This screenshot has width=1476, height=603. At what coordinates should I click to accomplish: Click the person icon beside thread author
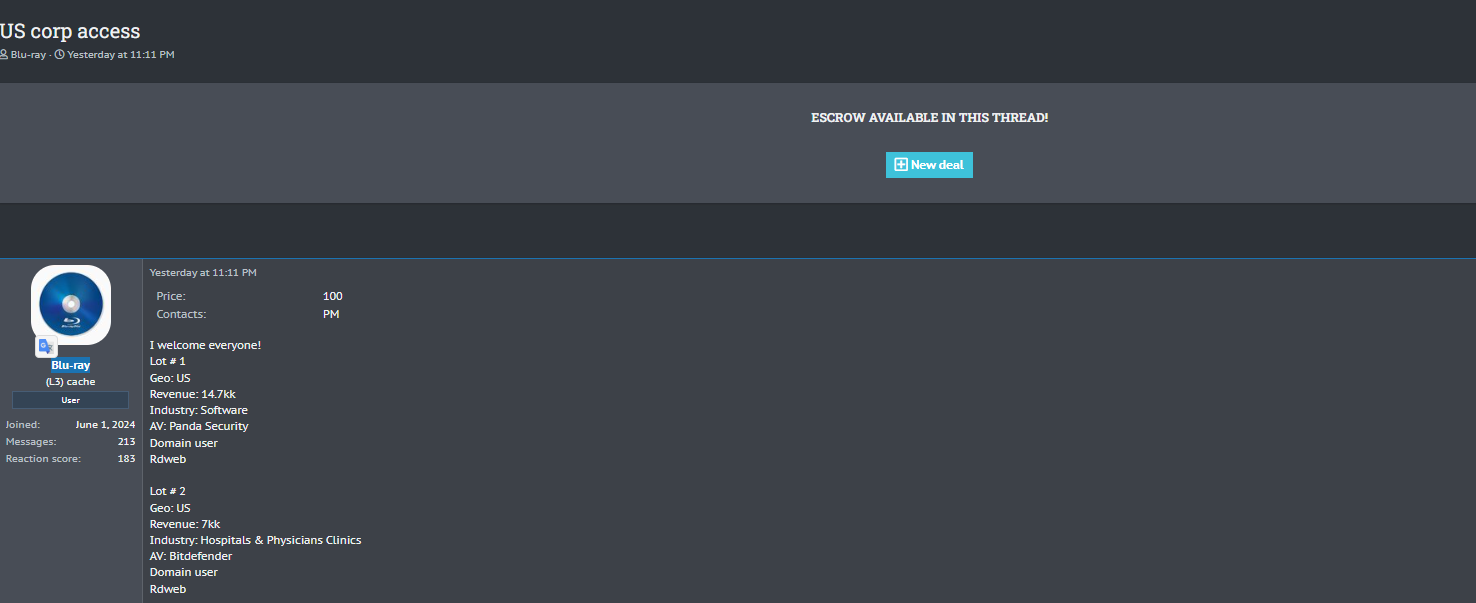point(4,54)
